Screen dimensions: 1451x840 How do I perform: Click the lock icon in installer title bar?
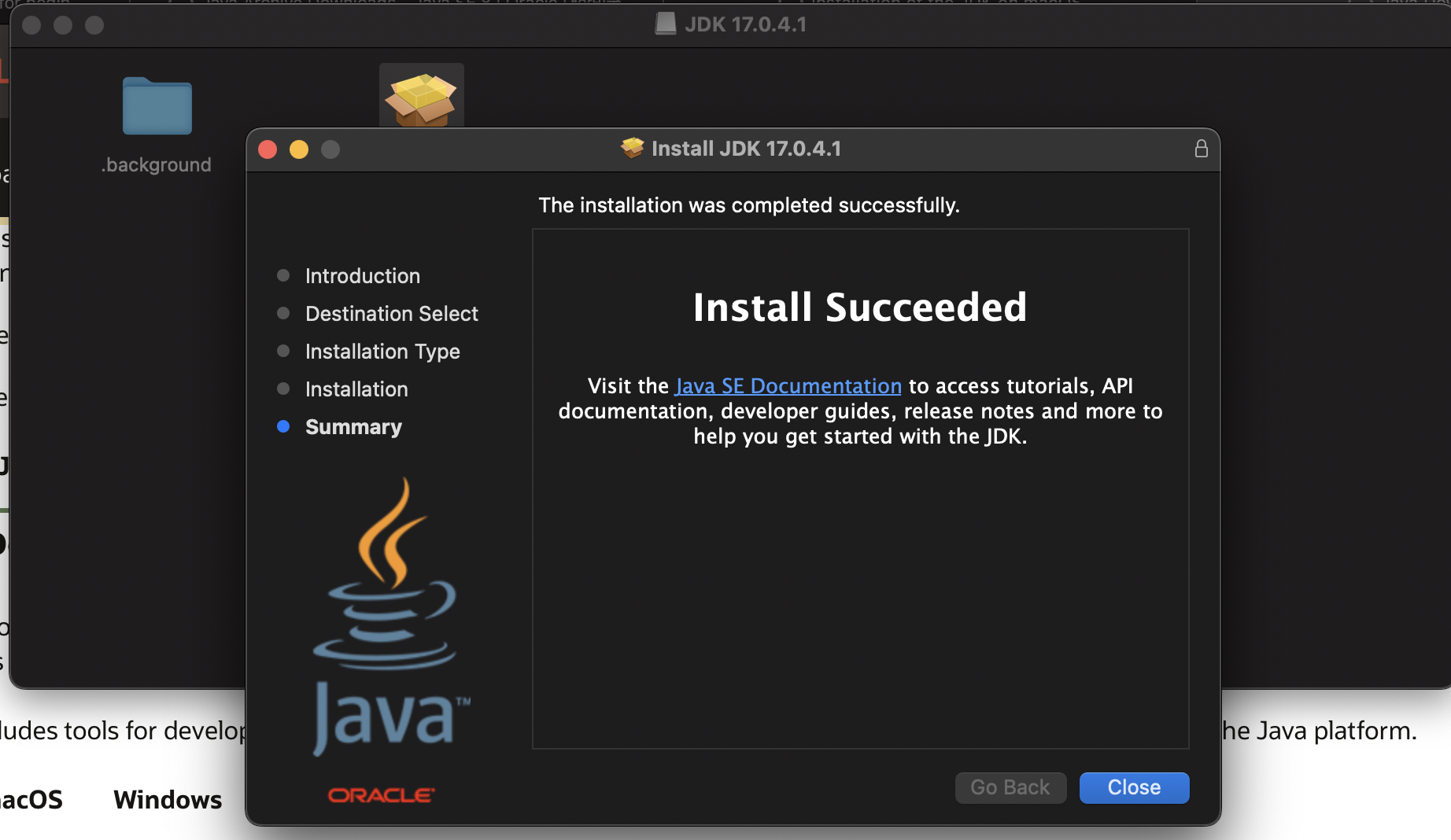(1201, 149)
